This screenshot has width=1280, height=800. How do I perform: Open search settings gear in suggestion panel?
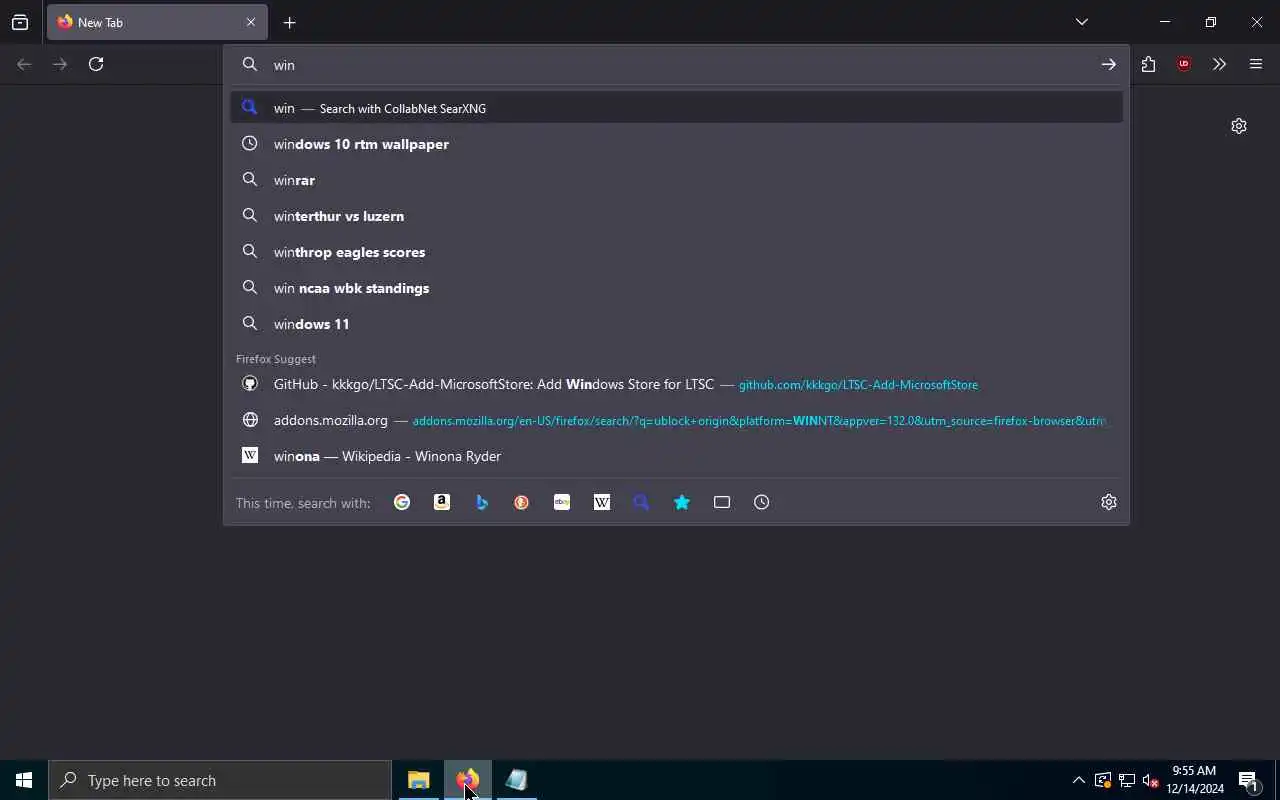pyautogui.click(x=1109, y=502)
